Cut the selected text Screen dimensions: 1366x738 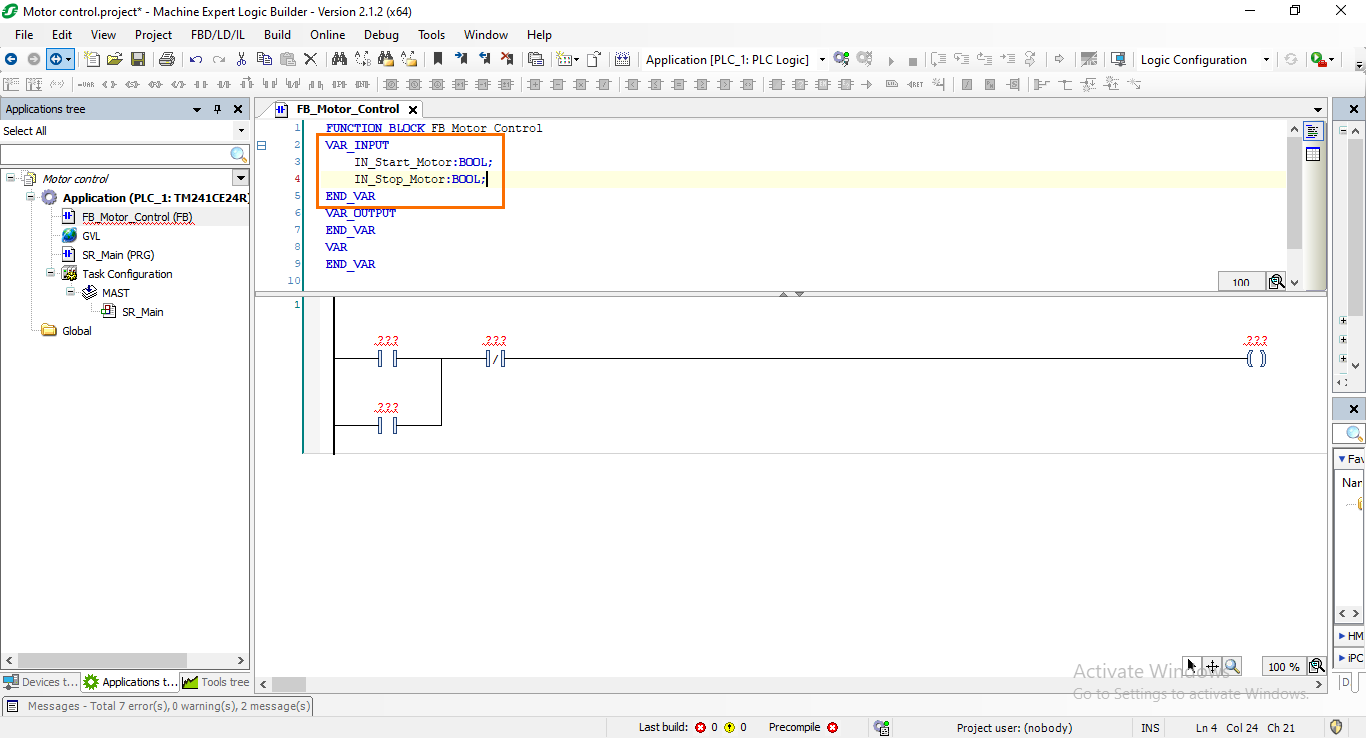pyautogui.click(x=240, y=59)
